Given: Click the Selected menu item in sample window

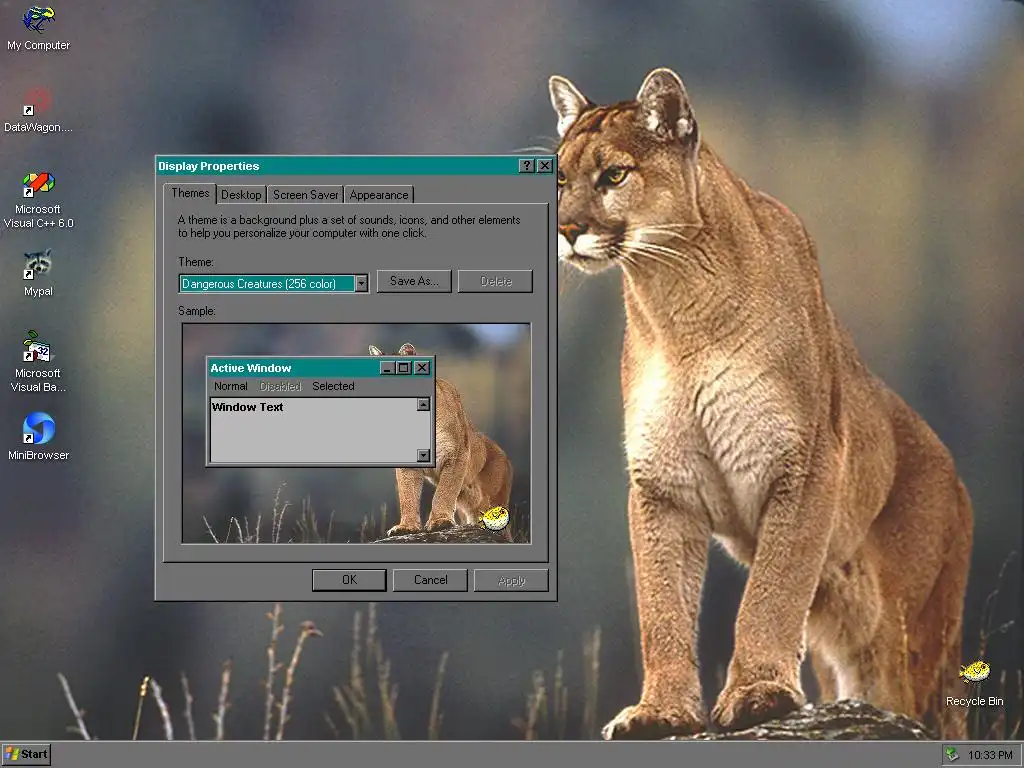Looking at the screenshot, I should click(x=333, y=386).
